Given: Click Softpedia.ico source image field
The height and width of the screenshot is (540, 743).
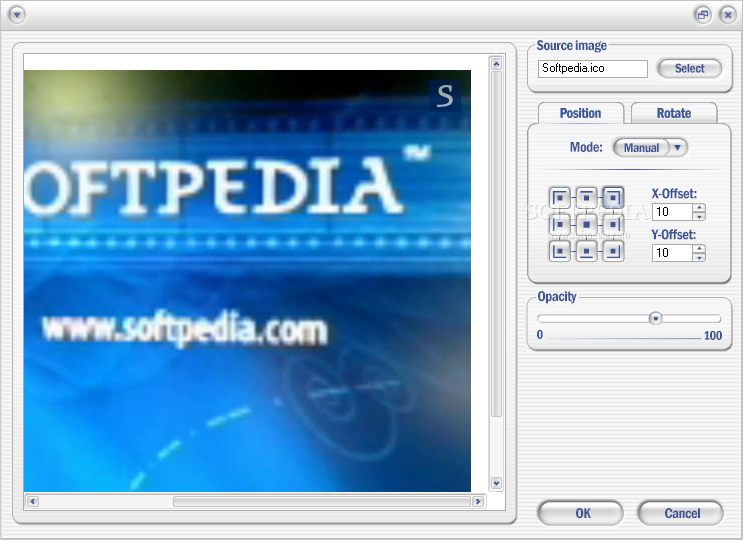Looking at the screenshot, I should point(593,68).
